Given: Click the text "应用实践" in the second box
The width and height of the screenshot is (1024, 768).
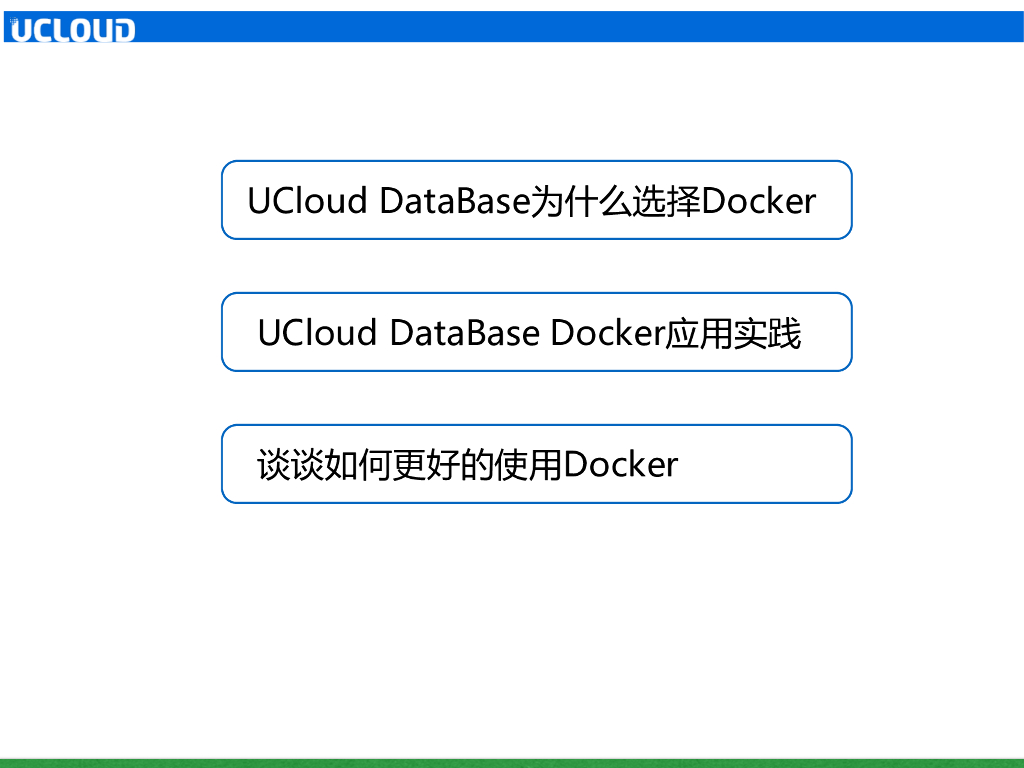Looking at the screenshot, I should click(x=734, y=333).
